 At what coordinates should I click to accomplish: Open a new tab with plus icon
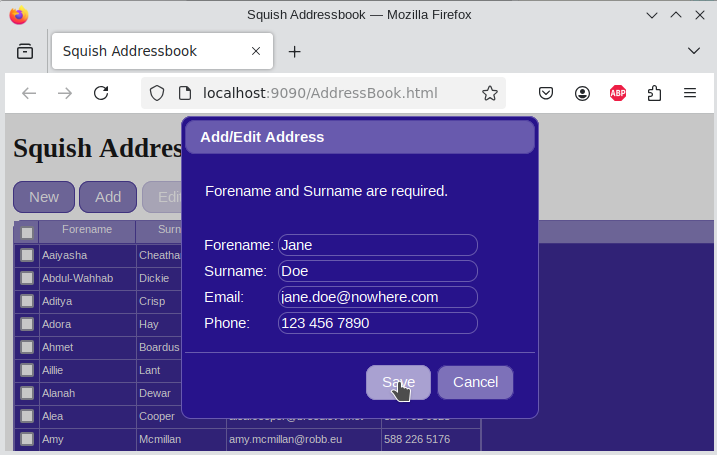click(x=294, y=52)
